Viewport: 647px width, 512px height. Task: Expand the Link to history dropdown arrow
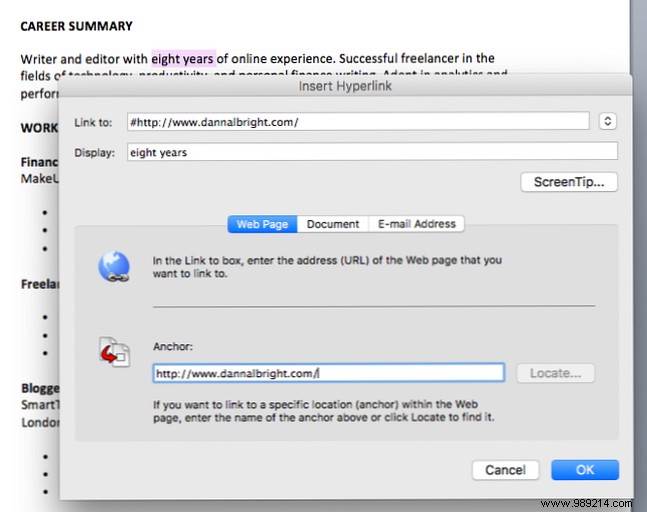(607, 122)
